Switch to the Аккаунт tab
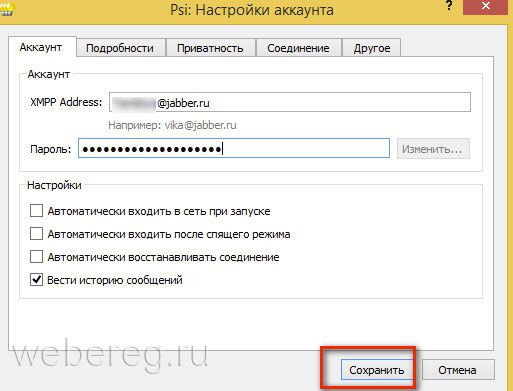513x391 pixels. [41, 47]
